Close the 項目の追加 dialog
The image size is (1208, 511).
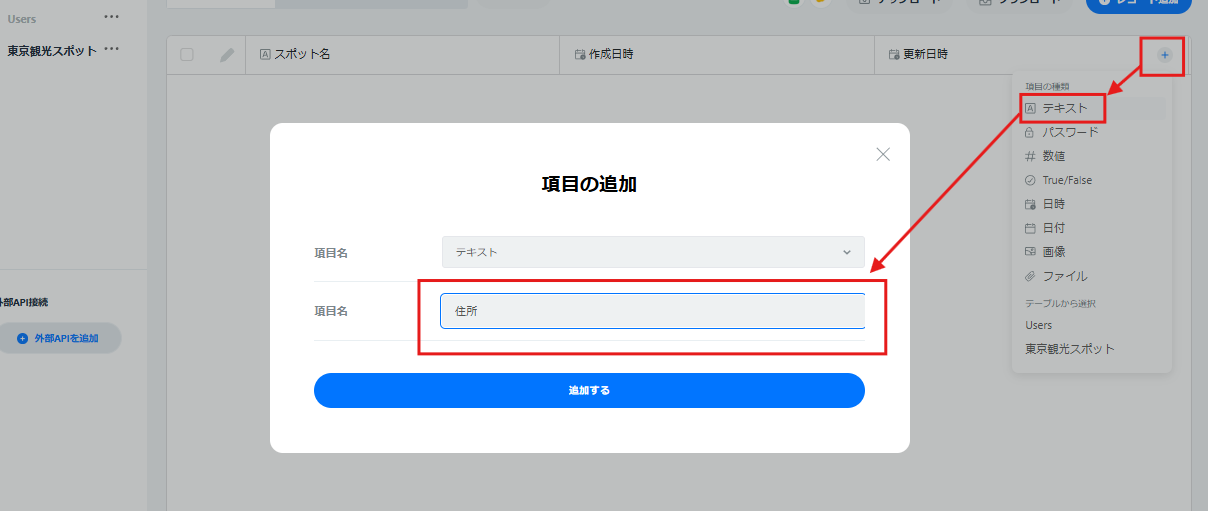[x=882, y=154]
